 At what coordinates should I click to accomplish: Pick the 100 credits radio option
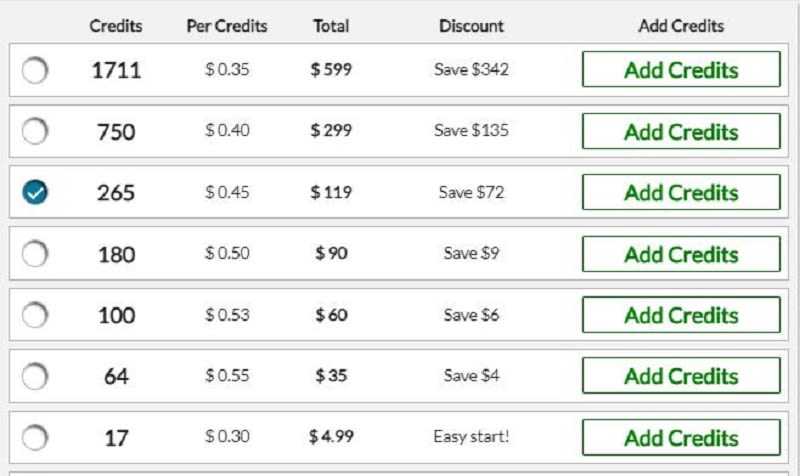coord(35,315)
